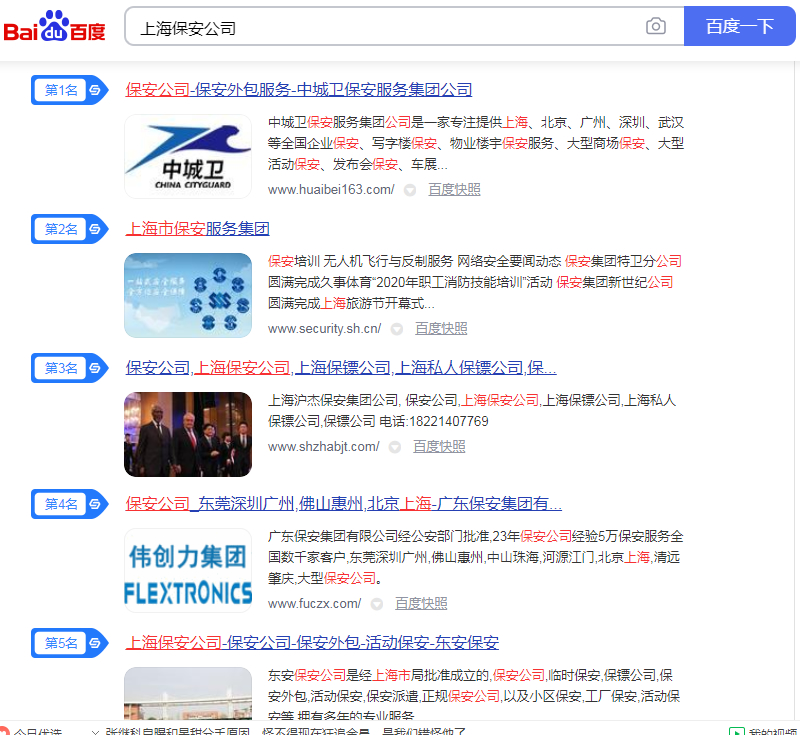Open 百度快照 for huaibei163.com result
Viewport: 800px width, 735px height.
[454, 190]
